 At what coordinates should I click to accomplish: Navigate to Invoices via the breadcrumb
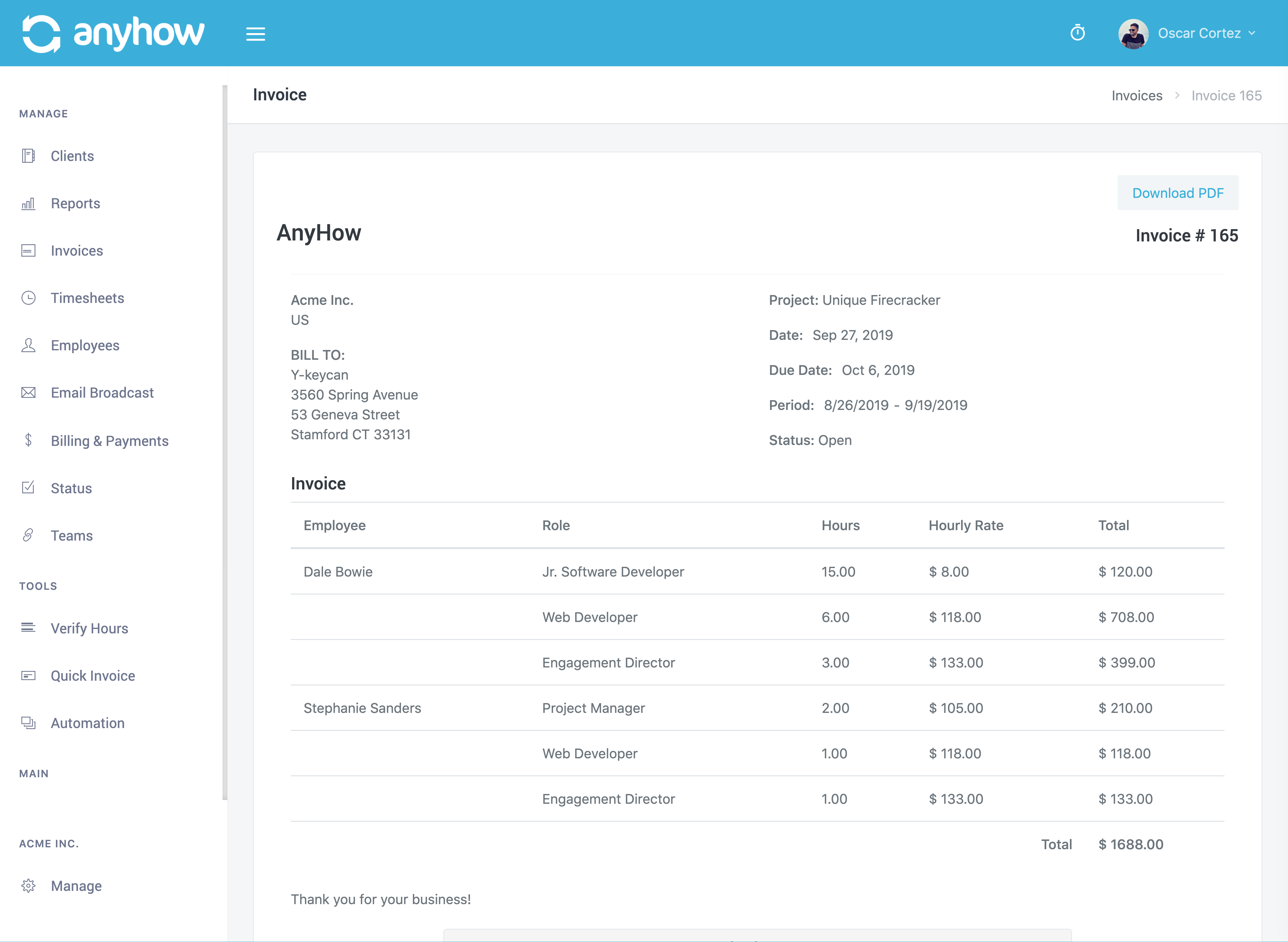click(x=1136, y=95)
